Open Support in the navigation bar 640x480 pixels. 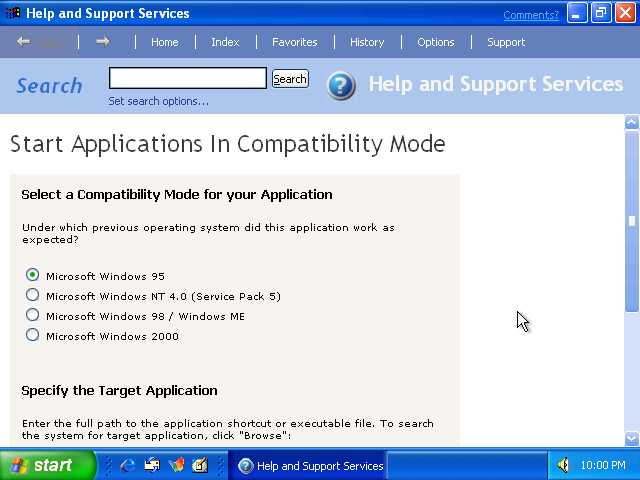pyautogui.click(x=506, y=42)
